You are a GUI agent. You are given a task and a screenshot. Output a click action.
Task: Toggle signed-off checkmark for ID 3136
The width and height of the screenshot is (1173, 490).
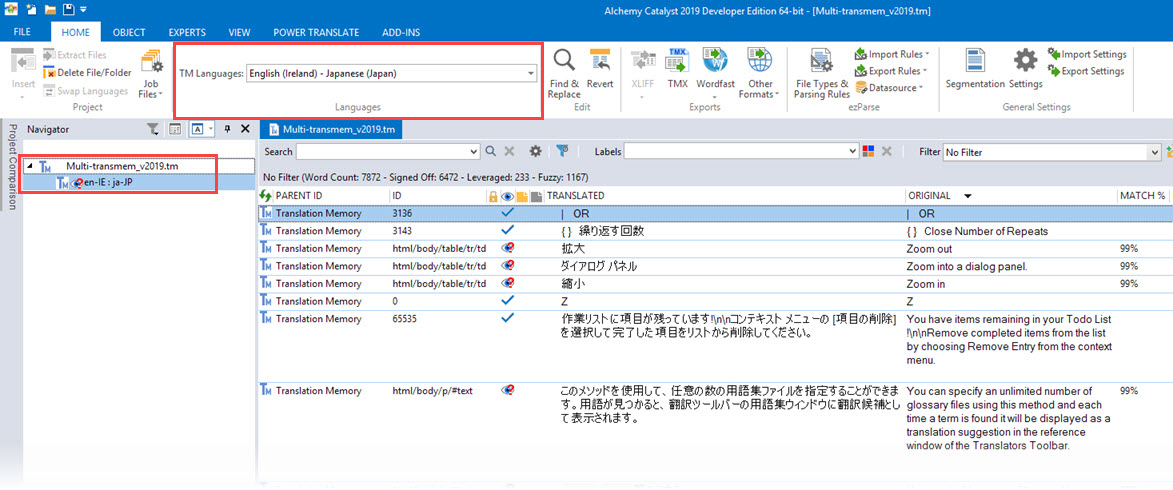pyautogui.click(x=507, y=213)
